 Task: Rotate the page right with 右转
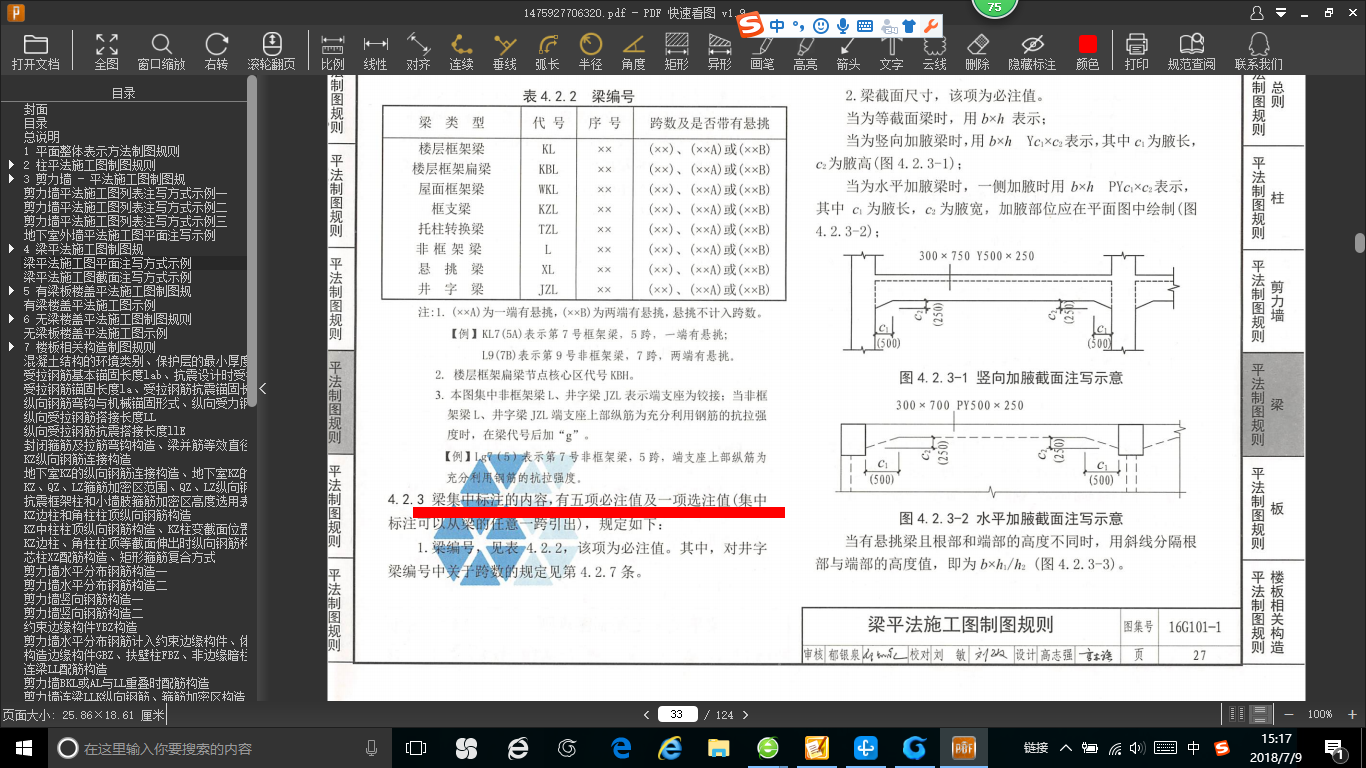pyautogui.click(x=216, y=51)
